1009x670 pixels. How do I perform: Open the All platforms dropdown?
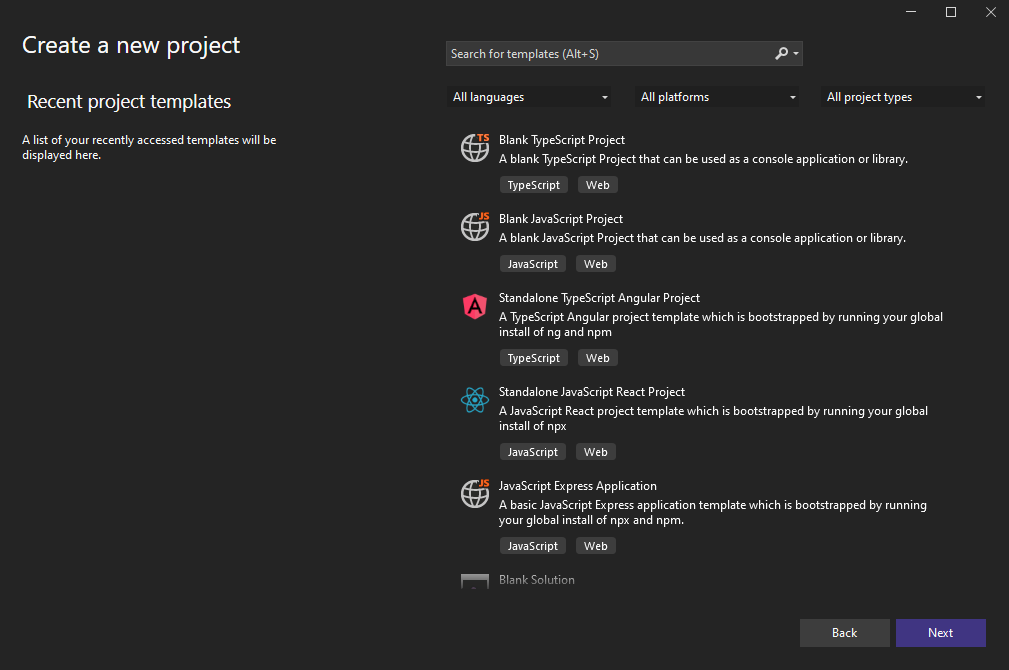pyautogui.click(x=717, y=97)
